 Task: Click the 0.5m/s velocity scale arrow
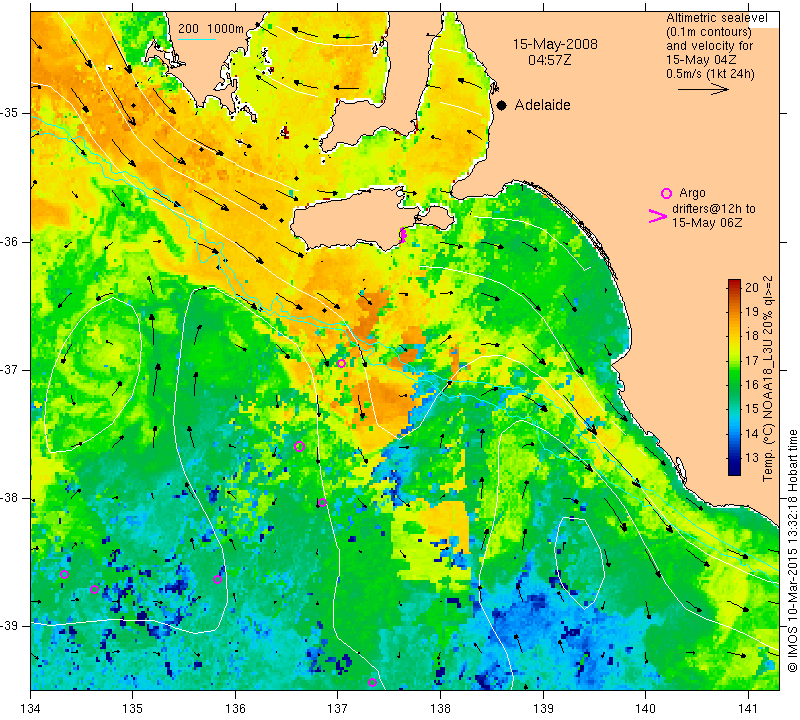pos(704,89)
